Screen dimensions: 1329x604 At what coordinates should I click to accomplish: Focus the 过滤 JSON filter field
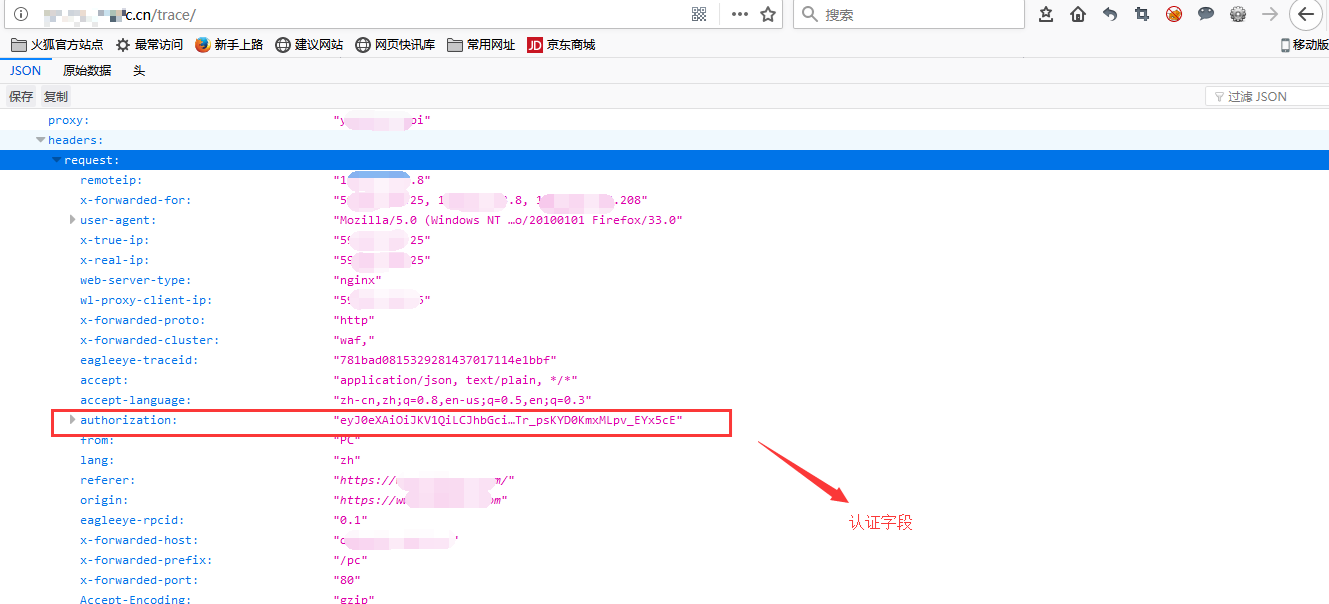click(1267, 97)
